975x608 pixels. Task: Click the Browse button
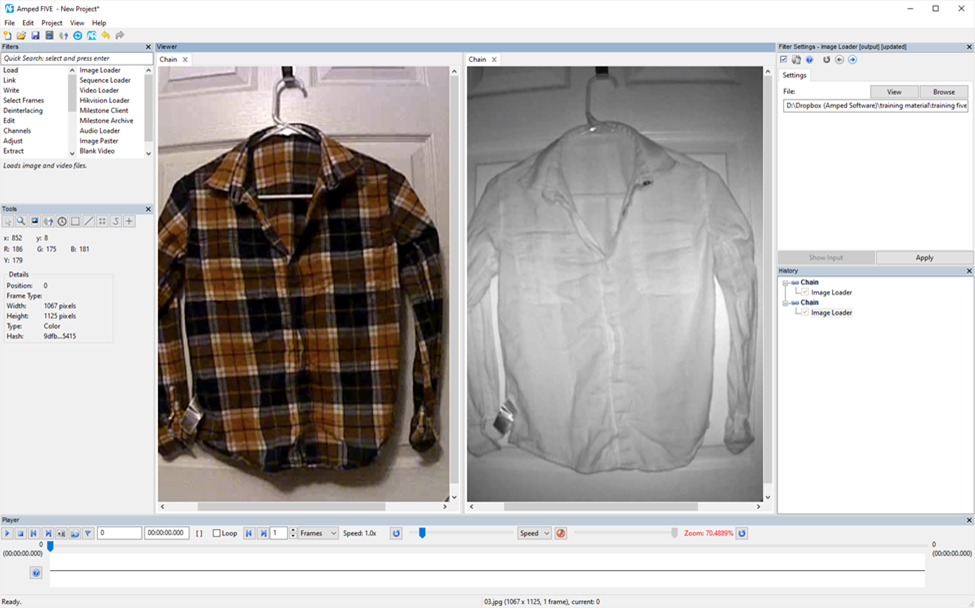943,92
